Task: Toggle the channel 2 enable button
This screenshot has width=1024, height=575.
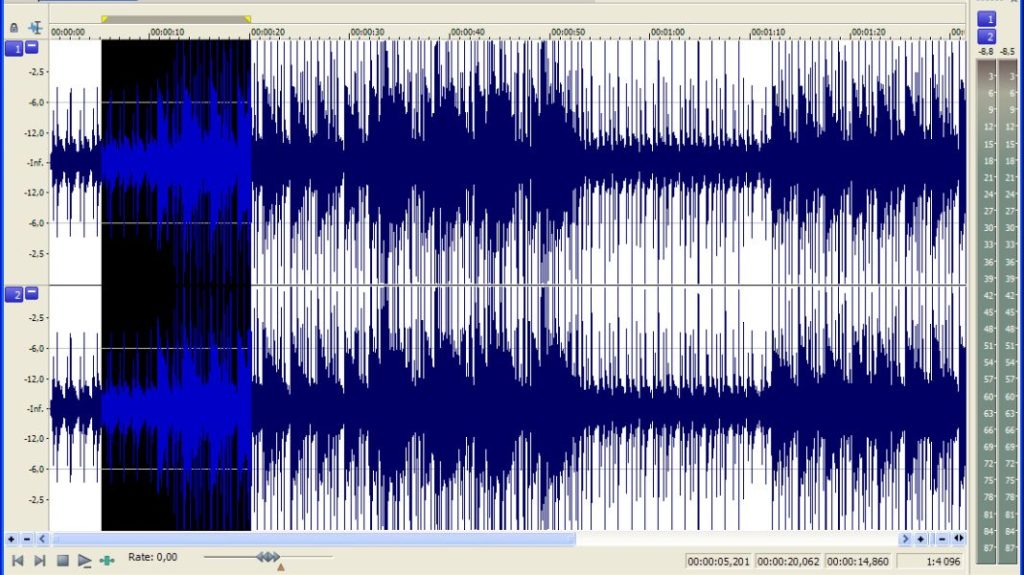Action: (14, 294)
